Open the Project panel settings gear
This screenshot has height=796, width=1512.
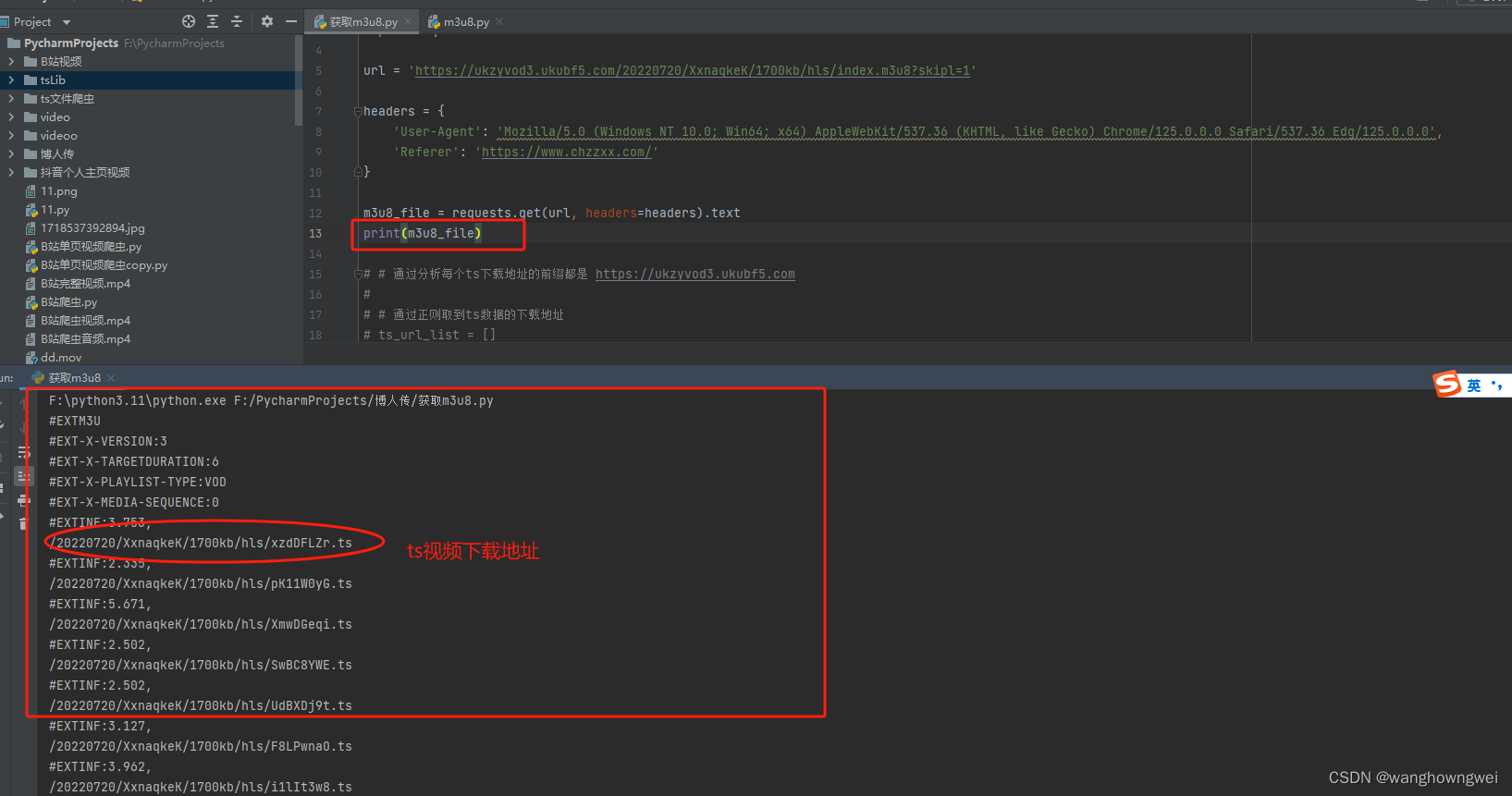click(x=267, y=21)
